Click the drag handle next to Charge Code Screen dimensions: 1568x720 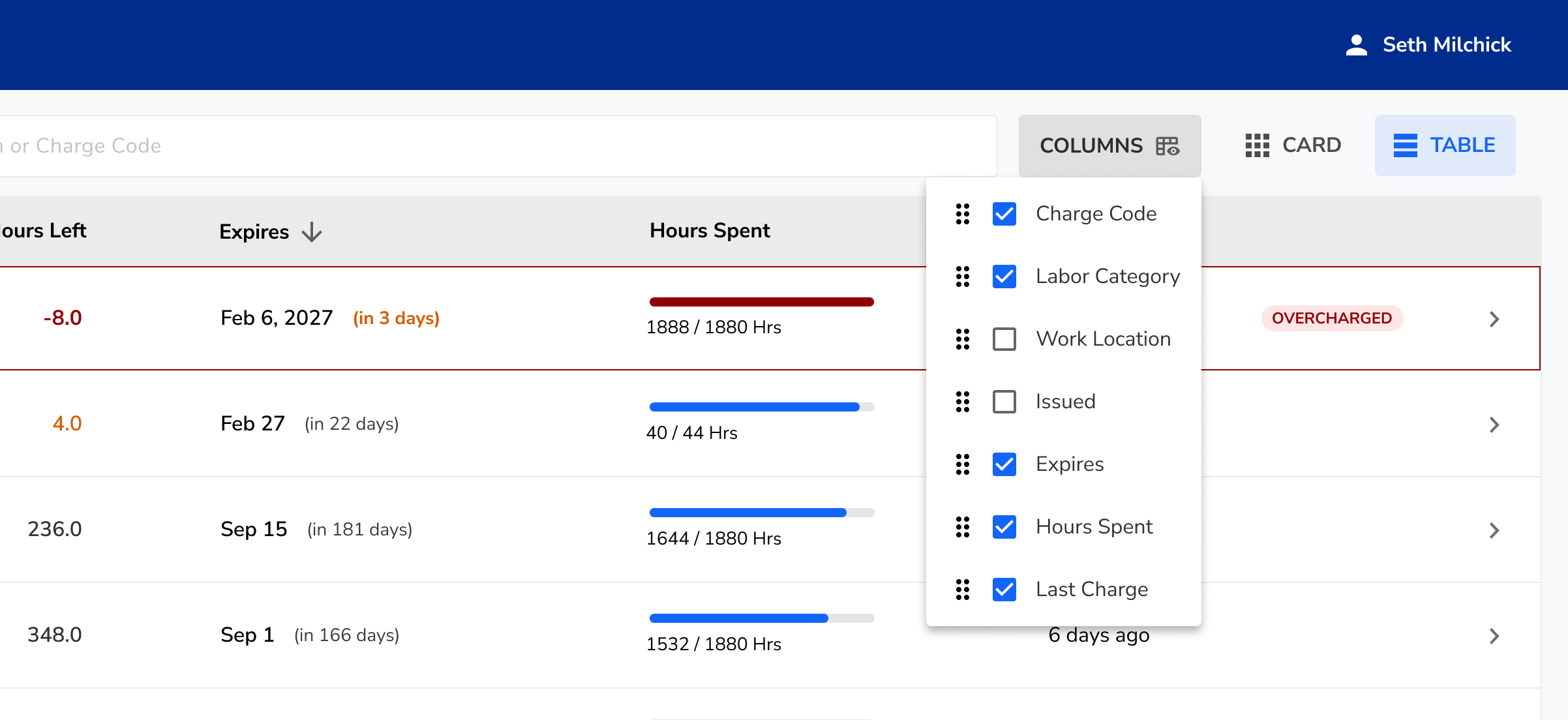[x=962, y=214]
